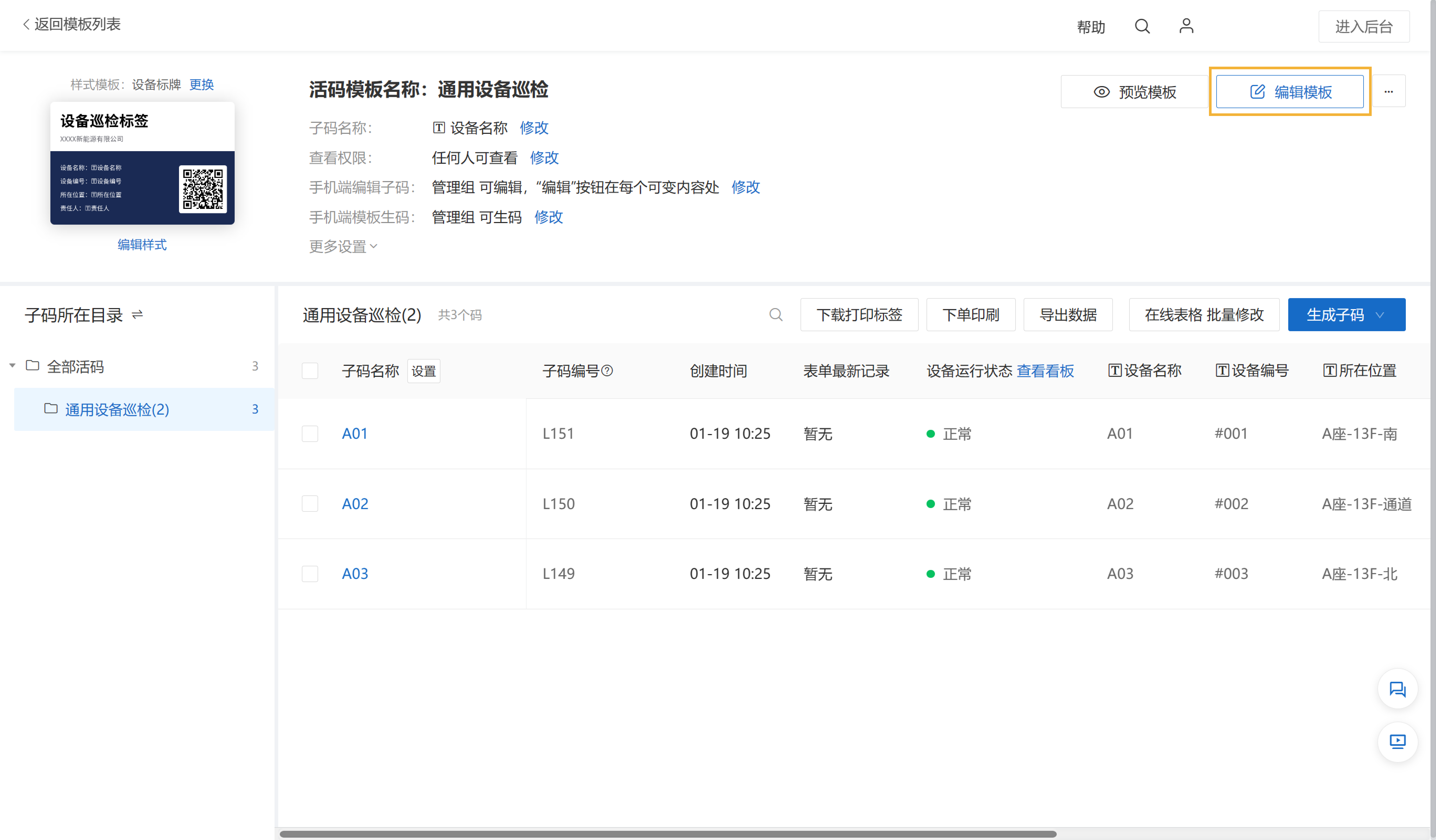This screenshot has width=1436, height=840.
Task: Click 表单最新记录 column header
Action: 846,371
